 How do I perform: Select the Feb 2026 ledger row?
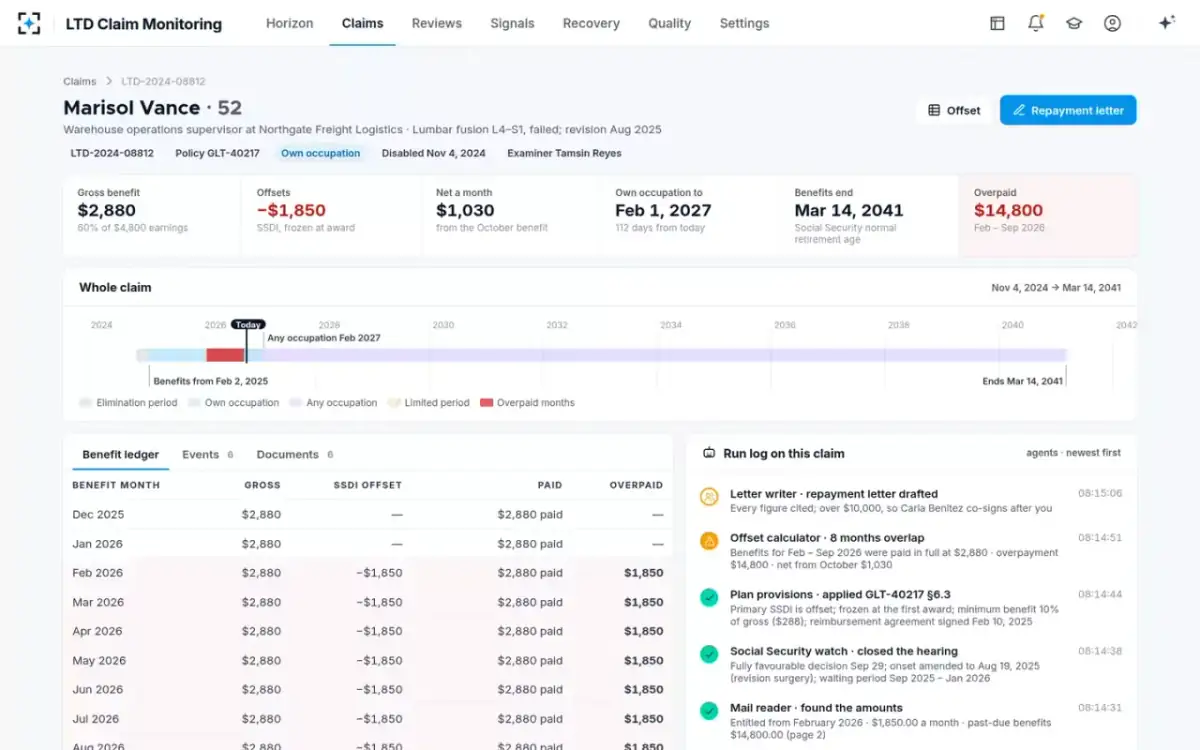tap(368, 573)
